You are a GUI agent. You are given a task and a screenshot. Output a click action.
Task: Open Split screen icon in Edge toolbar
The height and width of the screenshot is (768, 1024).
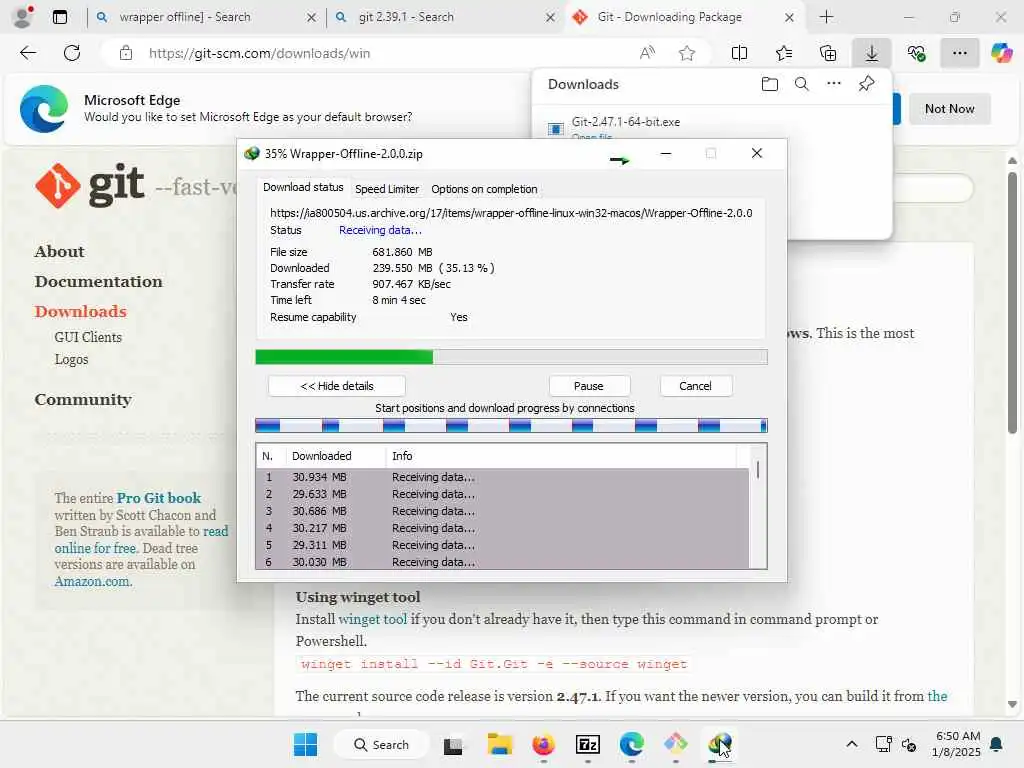click(739, 53)
